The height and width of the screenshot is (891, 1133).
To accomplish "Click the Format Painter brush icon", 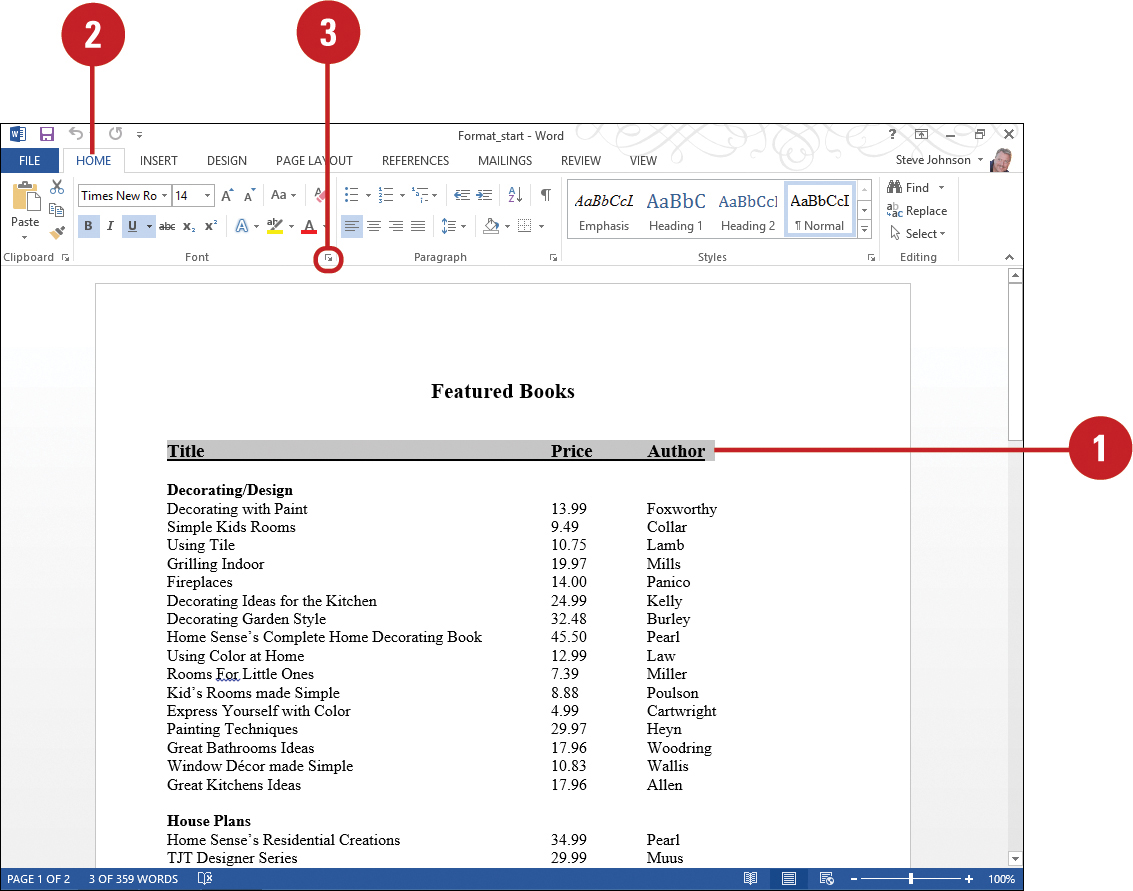I will [57, 233].
